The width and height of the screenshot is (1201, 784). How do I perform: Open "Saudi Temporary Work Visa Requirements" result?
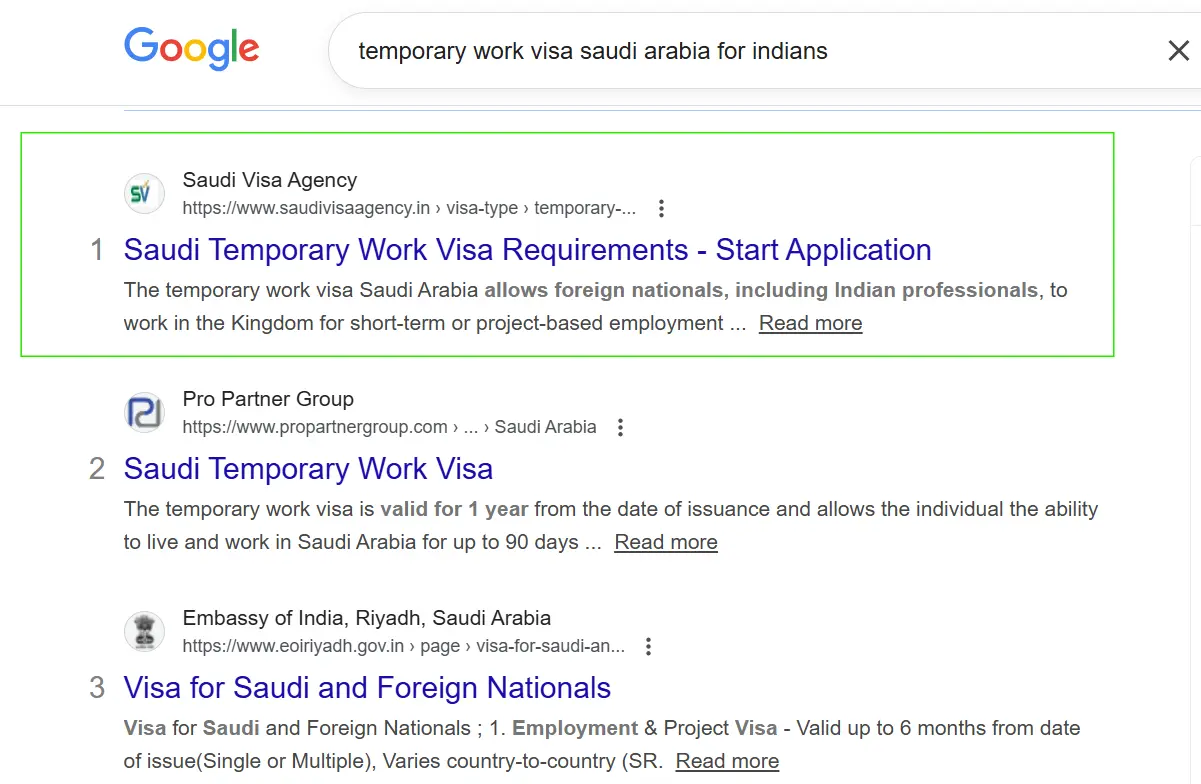point(527,250)
